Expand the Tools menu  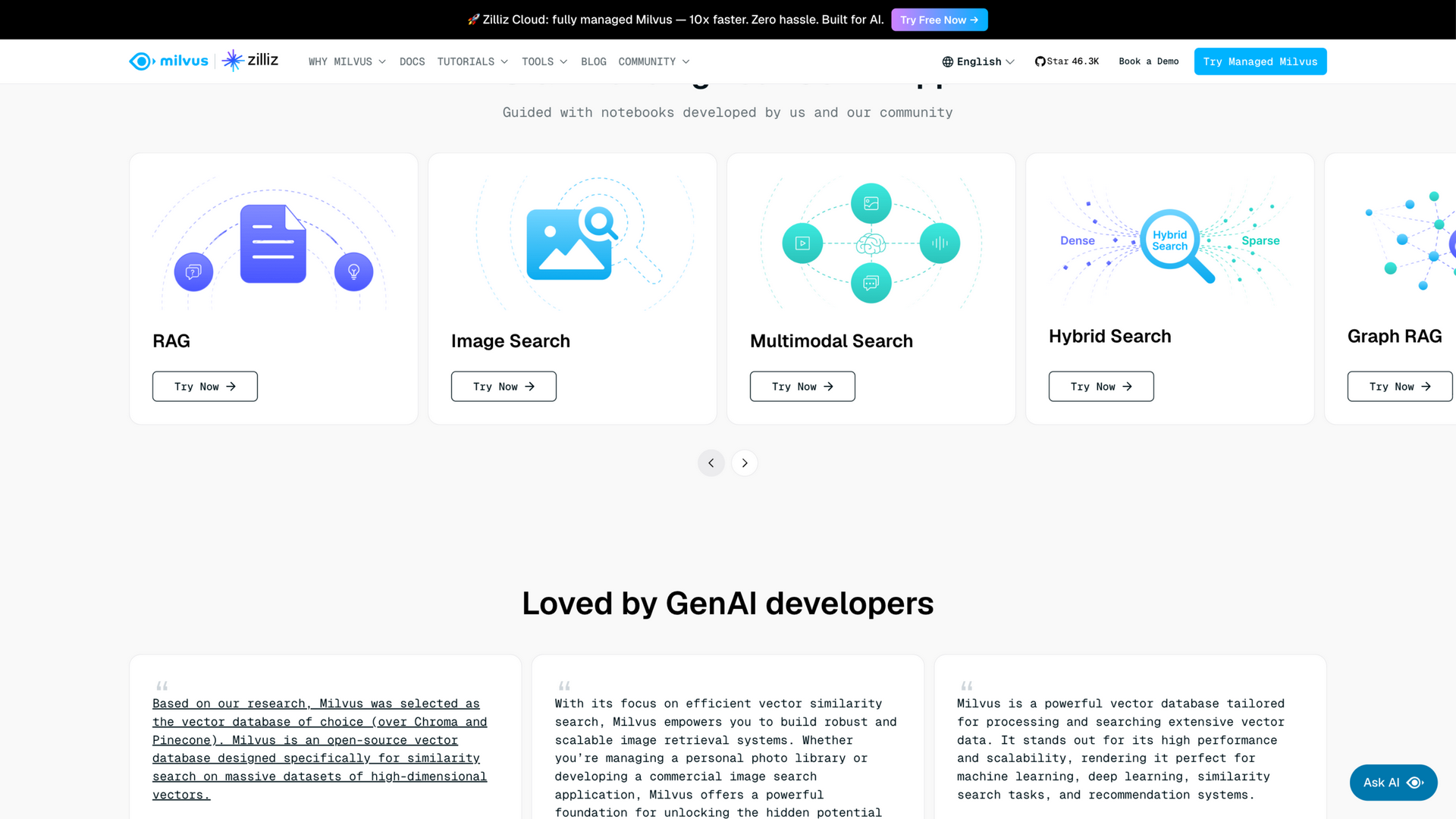[544, 61]
